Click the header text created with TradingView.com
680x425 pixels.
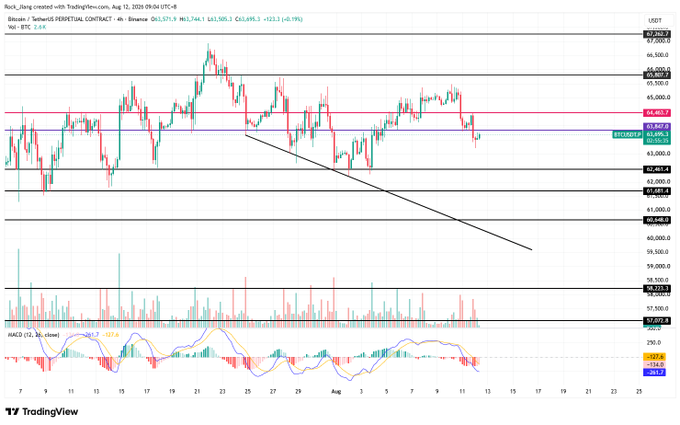point(72,7)
